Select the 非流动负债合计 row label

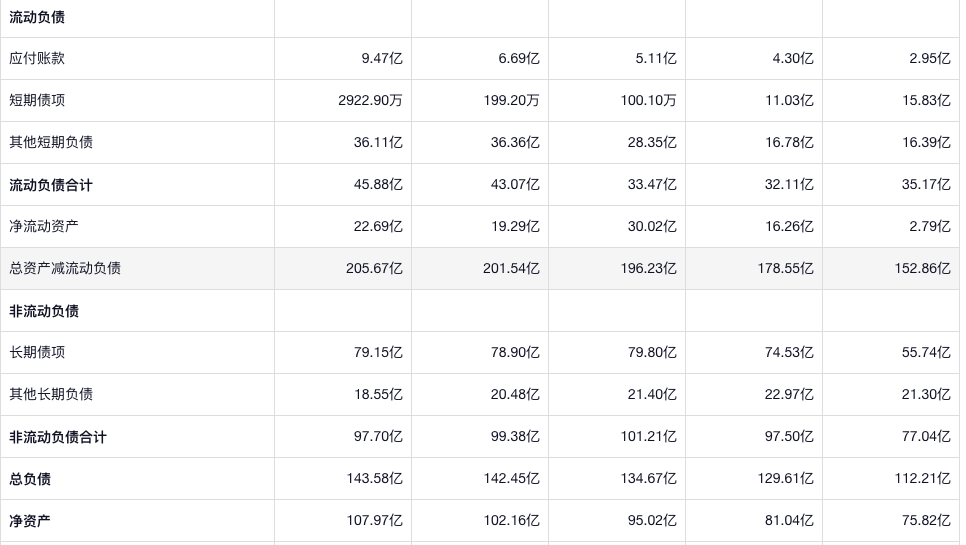click(x=58, y=437)
